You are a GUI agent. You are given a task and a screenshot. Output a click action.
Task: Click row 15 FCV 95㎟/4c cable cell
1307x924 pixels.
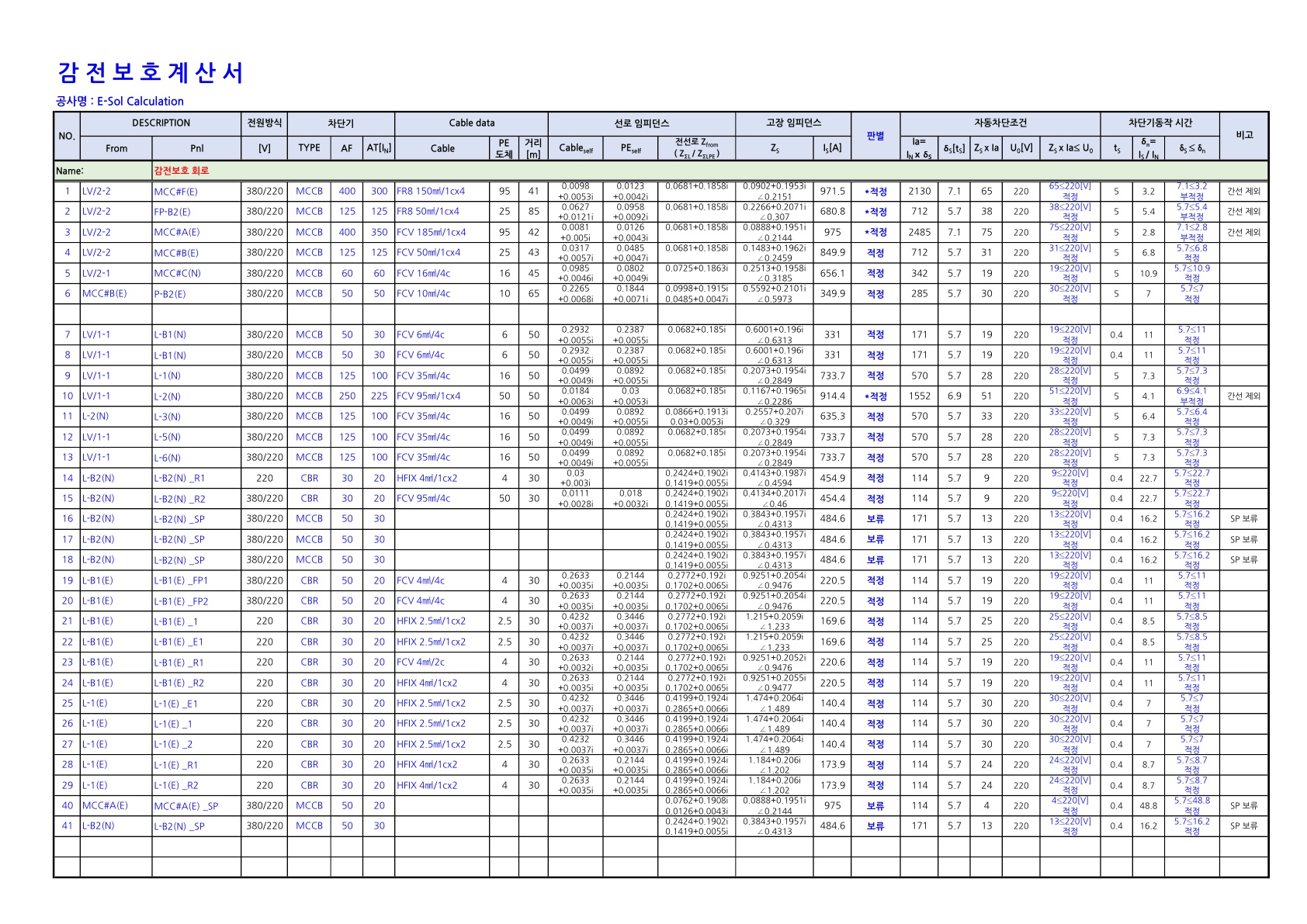tap(442, 499)
